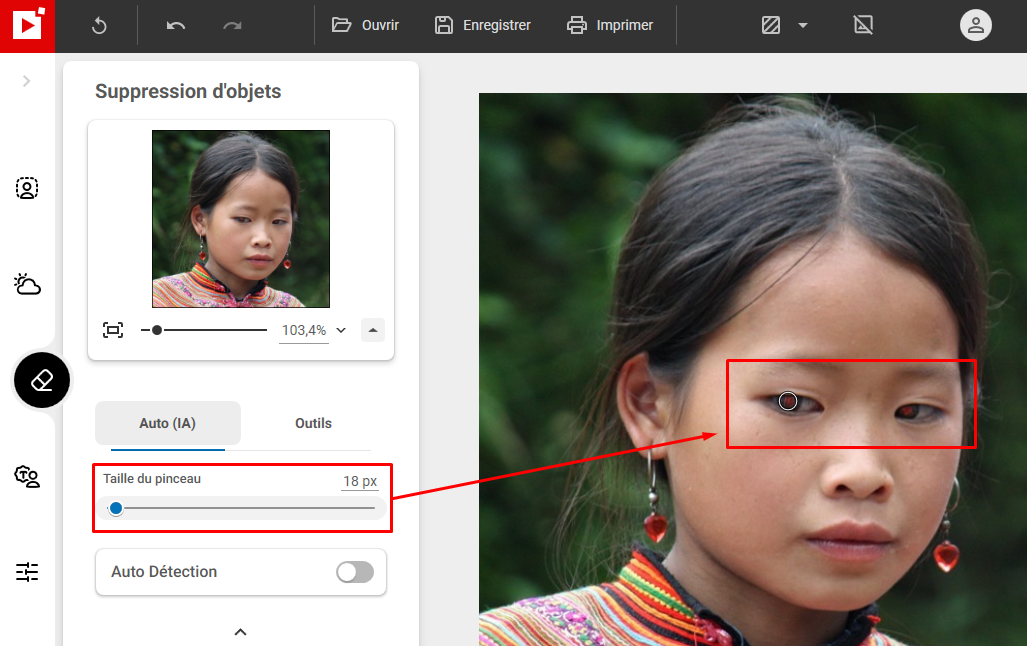Select the text recognition tool icon

click(26, 477)
